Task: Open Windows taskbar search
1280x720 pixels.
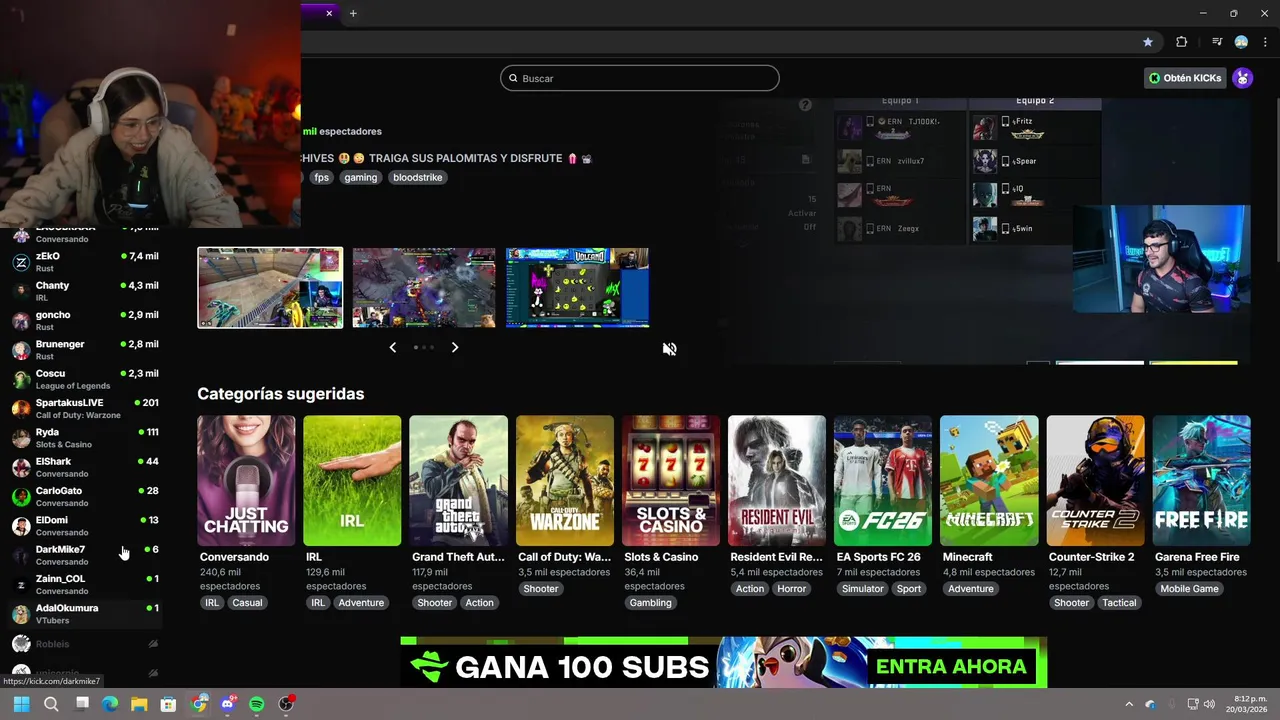Action: [x=51, y=704]
